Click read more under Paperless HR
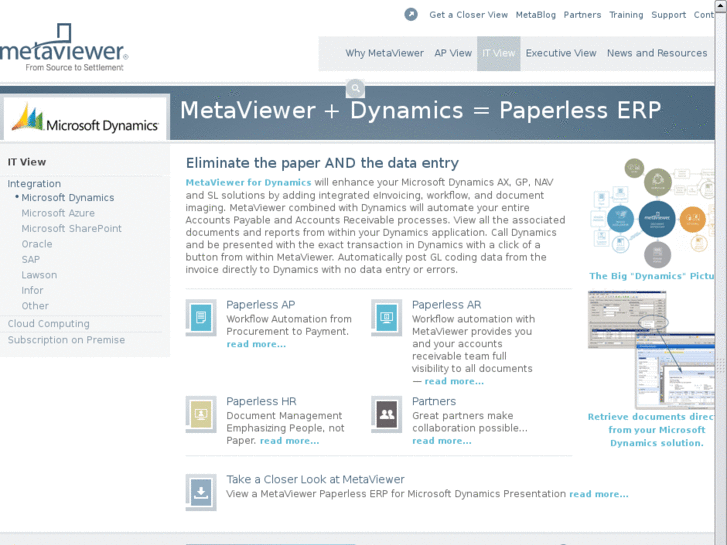The image size is (727, 545). (x=289, y=441)
